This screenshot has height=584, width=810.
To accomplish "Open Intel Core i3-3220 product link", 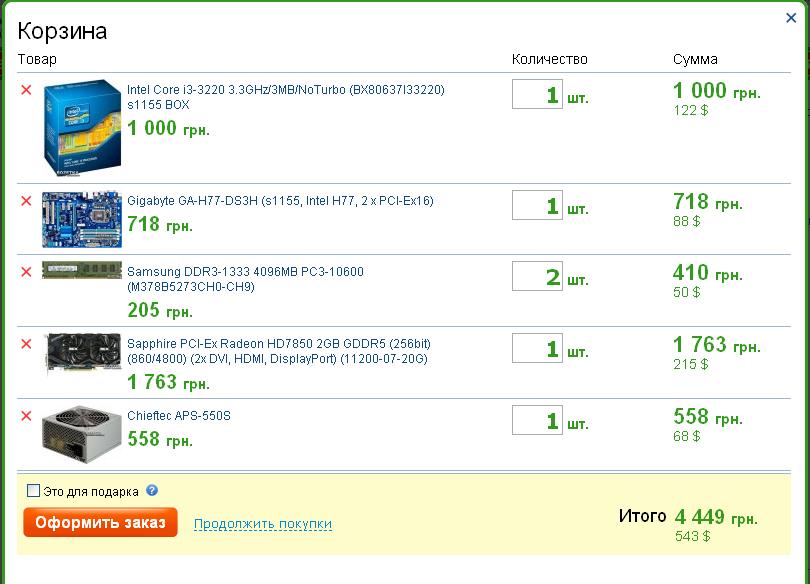I will point(286,97).
